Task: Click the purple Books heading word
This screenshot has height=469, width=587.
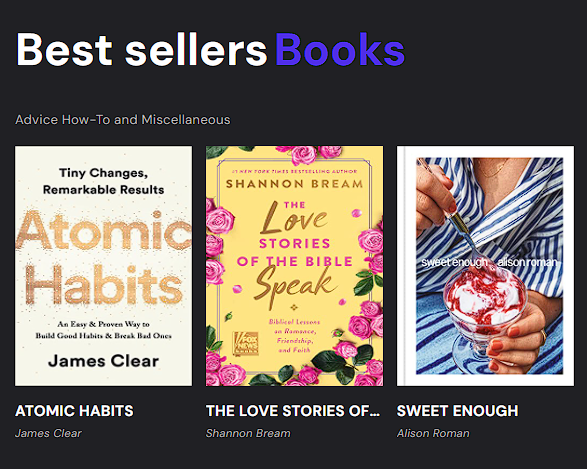Action: (340, 49)
